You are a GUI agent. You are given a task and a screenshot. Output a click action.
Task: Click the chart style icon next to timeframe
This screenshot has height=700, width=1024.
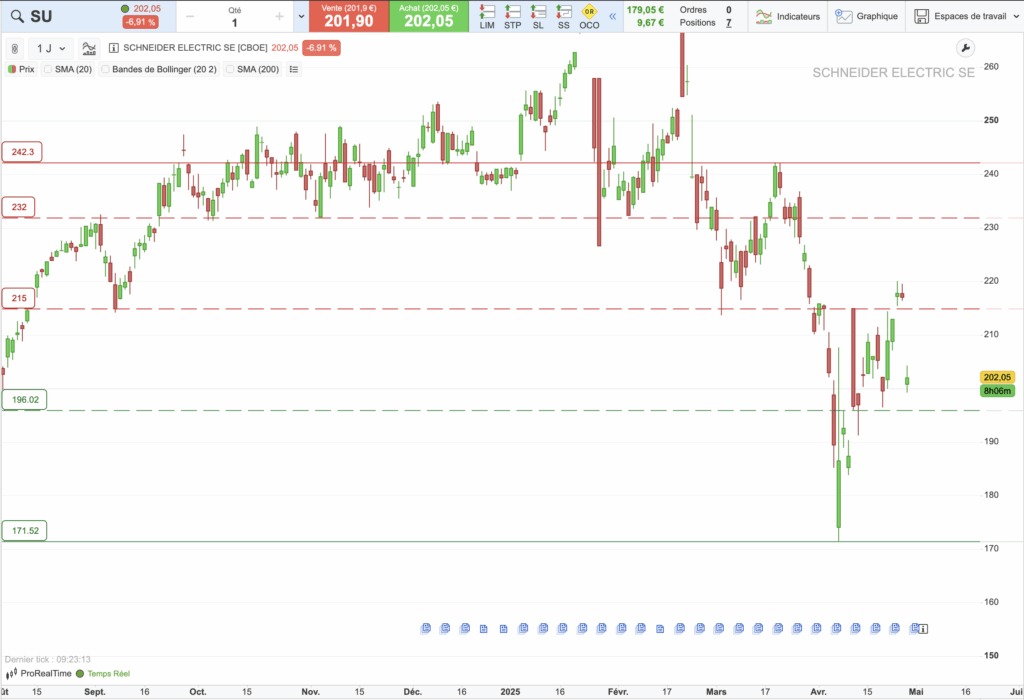click(89, 48)
